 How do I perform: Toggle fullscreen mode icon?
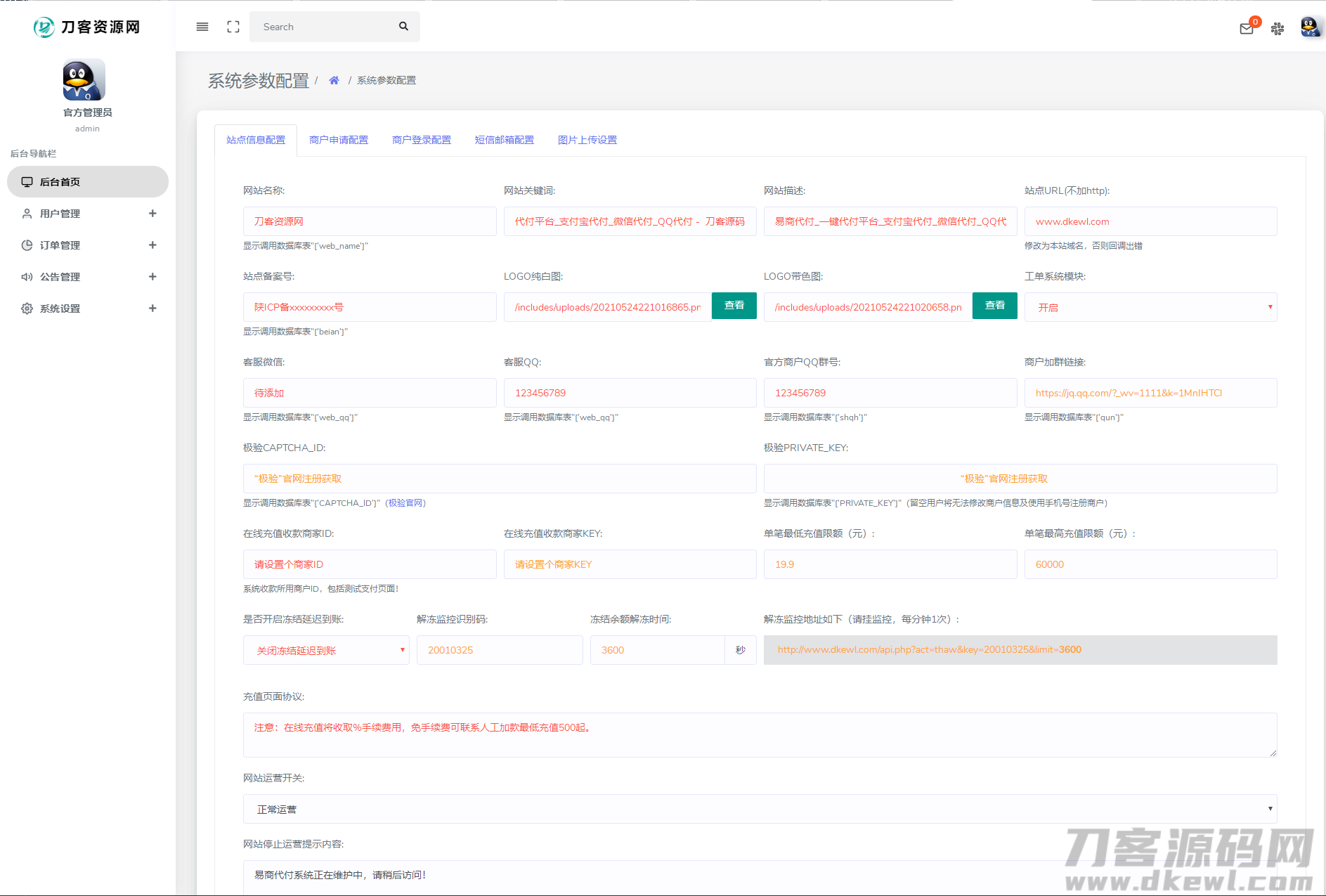[x=233, y=27]
